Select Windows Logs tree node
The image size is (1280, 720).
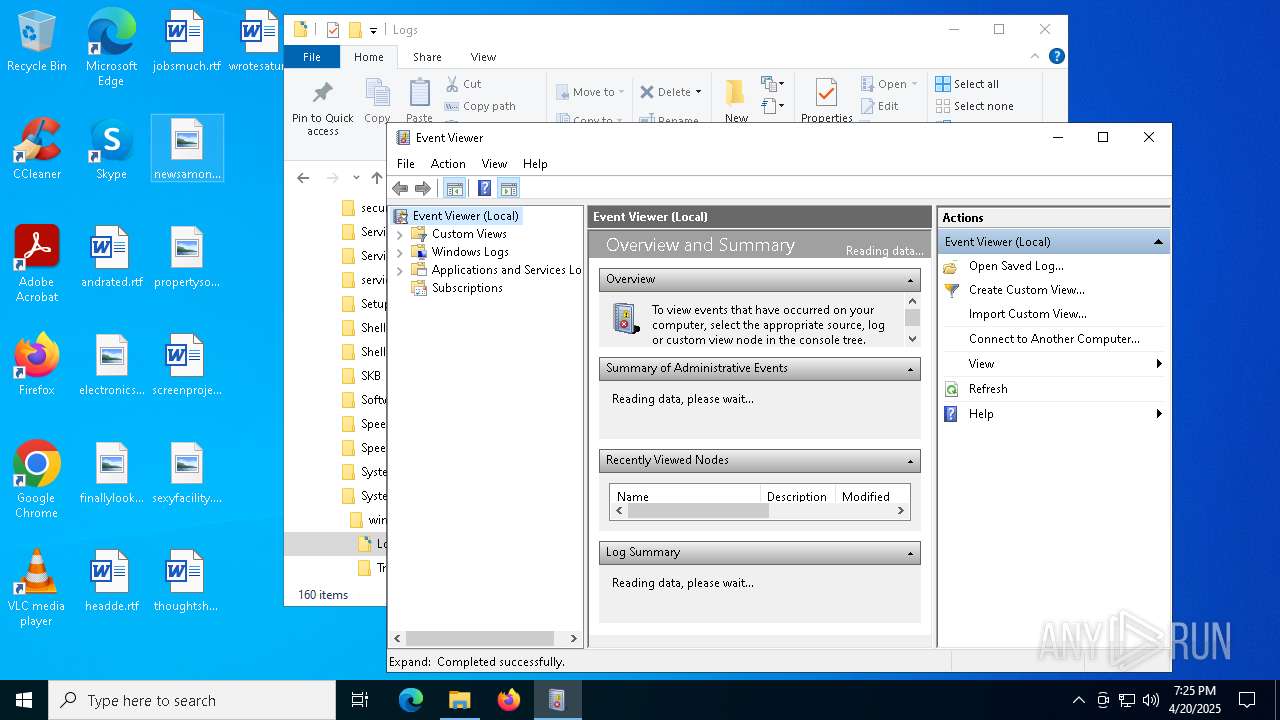(470, 252)
